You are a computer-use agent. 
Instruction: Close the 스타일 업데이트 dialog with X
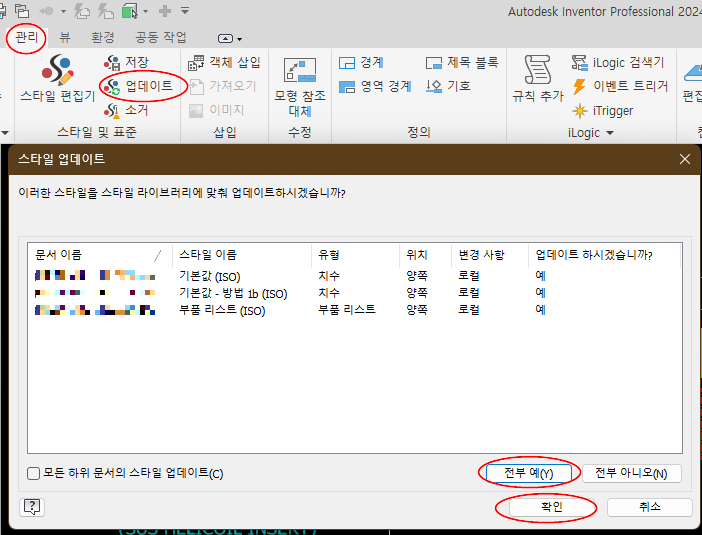(x=685, y=159)
